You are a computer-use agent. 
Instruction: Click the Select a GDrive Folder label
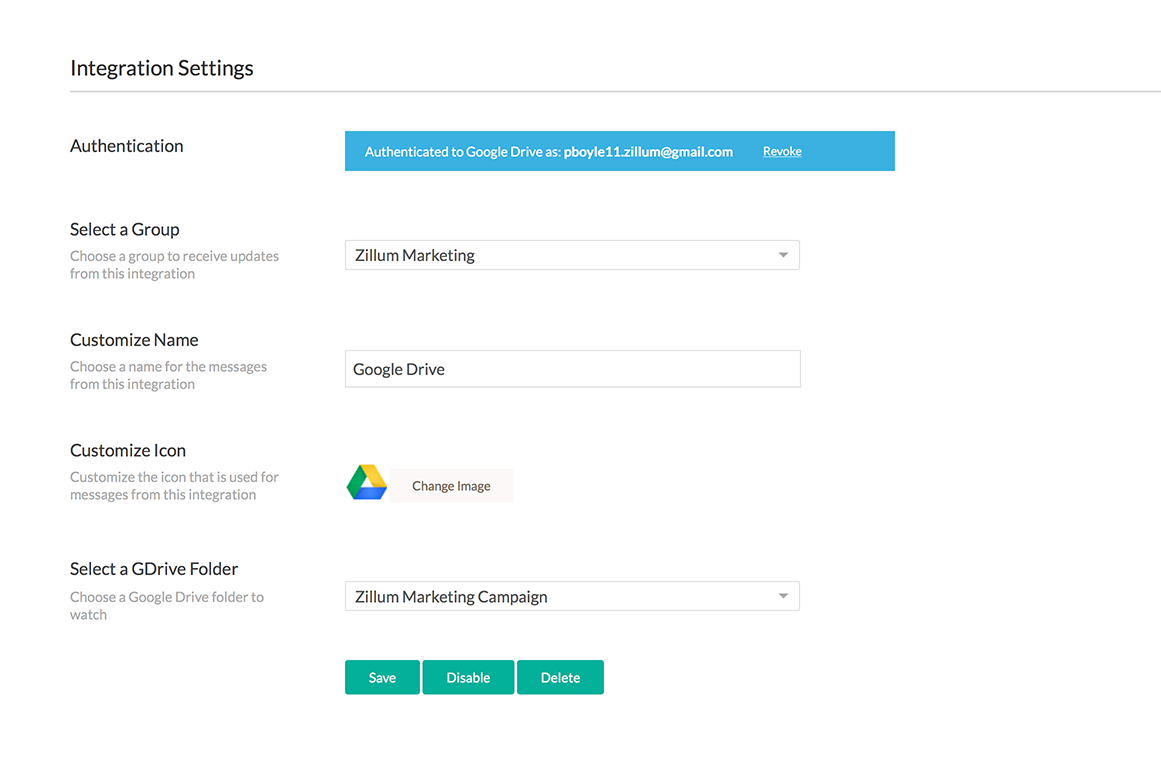(154, 569)
